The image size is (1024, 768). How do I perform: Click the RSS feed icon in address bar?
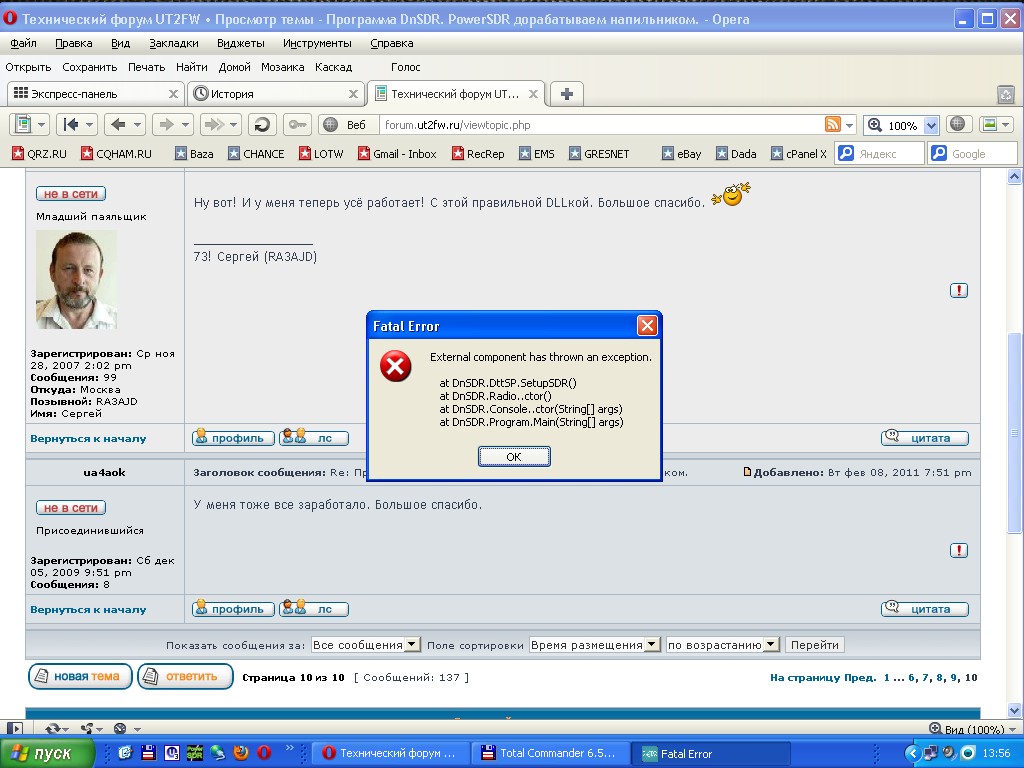click(x=832, y=125)
